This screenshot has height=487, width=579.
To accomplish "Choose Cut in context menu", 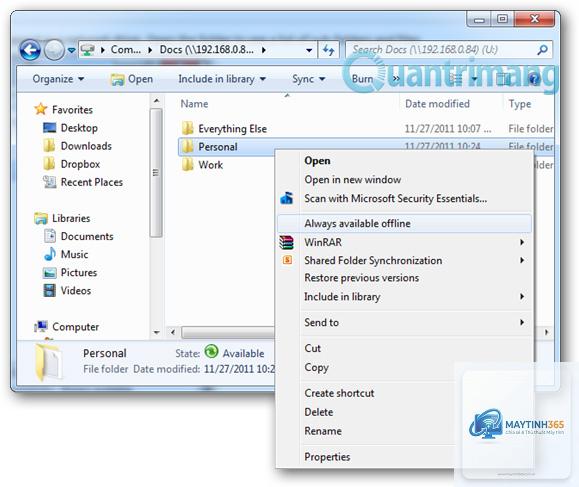I will (x=312, y=348).
